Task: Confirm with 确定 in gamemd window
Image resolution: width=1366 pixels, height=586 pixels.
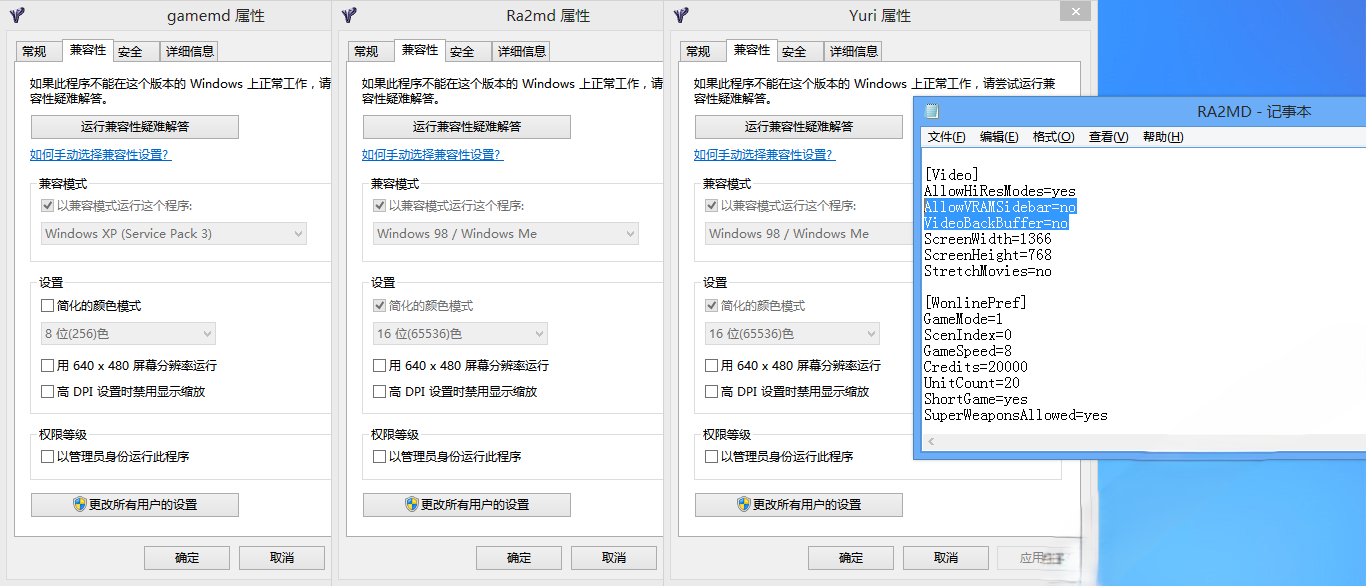Action: 187,558
